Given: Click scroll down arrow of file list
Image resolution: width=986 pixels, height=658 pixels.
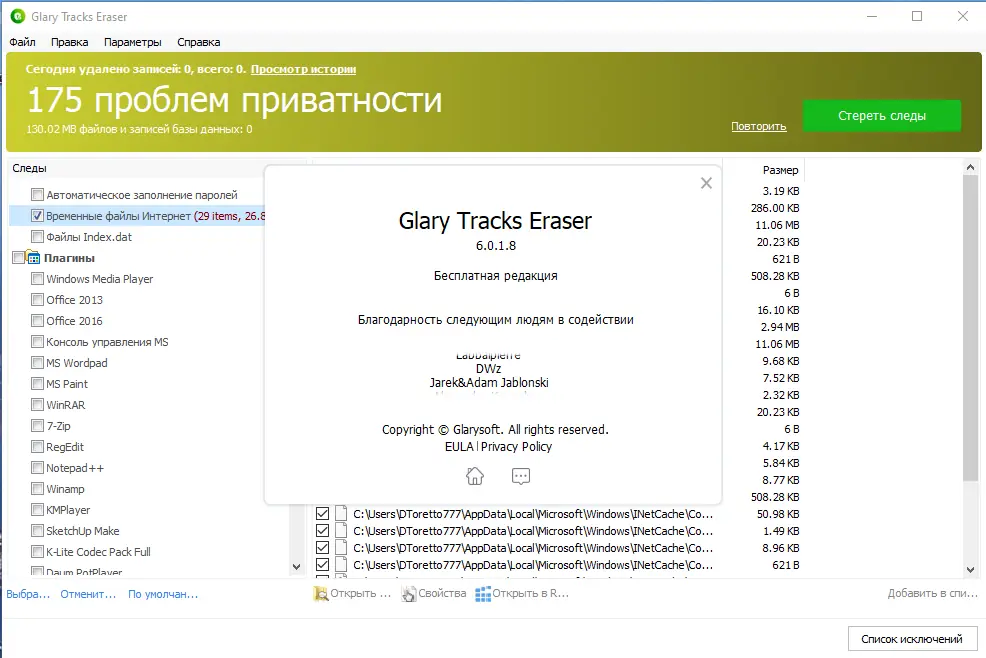Looking at the screenshot, I should 970,570.
